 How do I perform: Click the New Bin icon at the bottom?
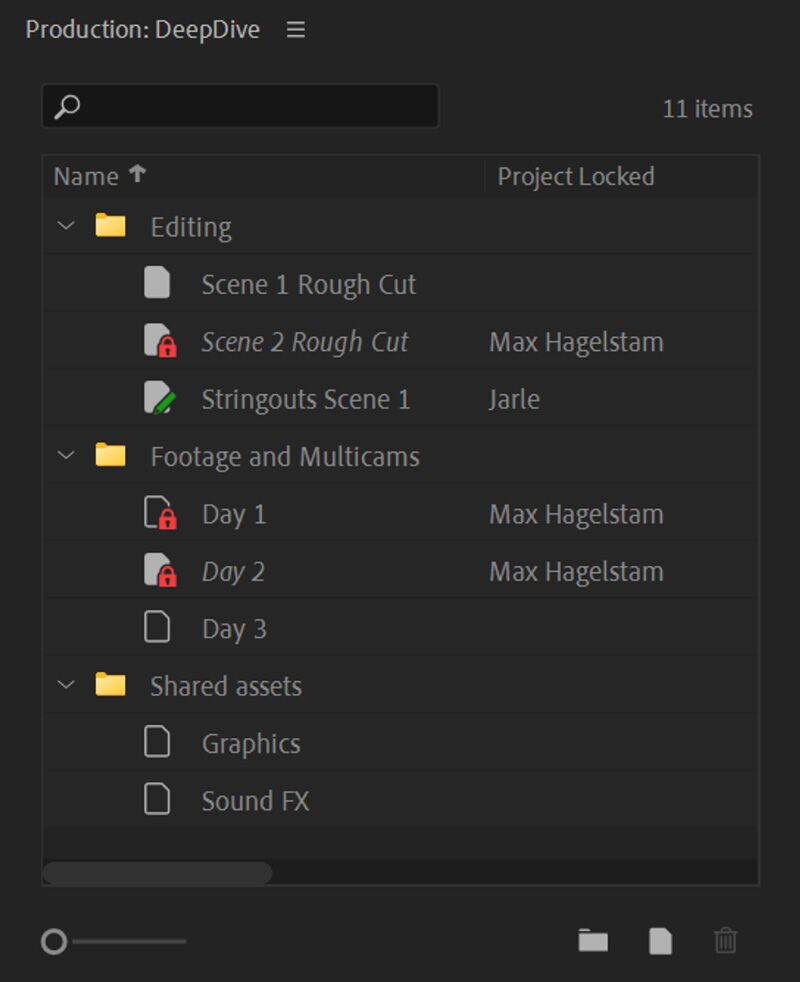[593, 941]
